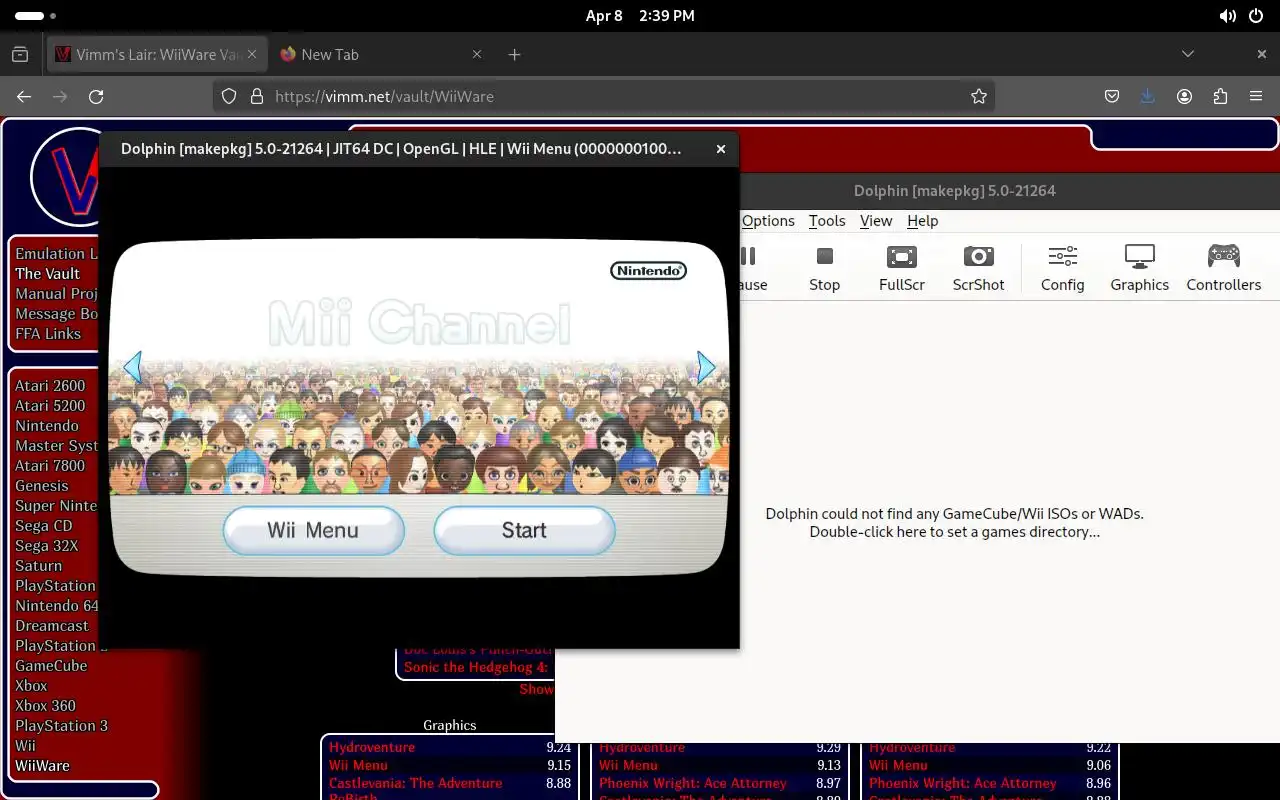Reload the vimm.net page
The image size is (1280, 800).
pos(96,97)
